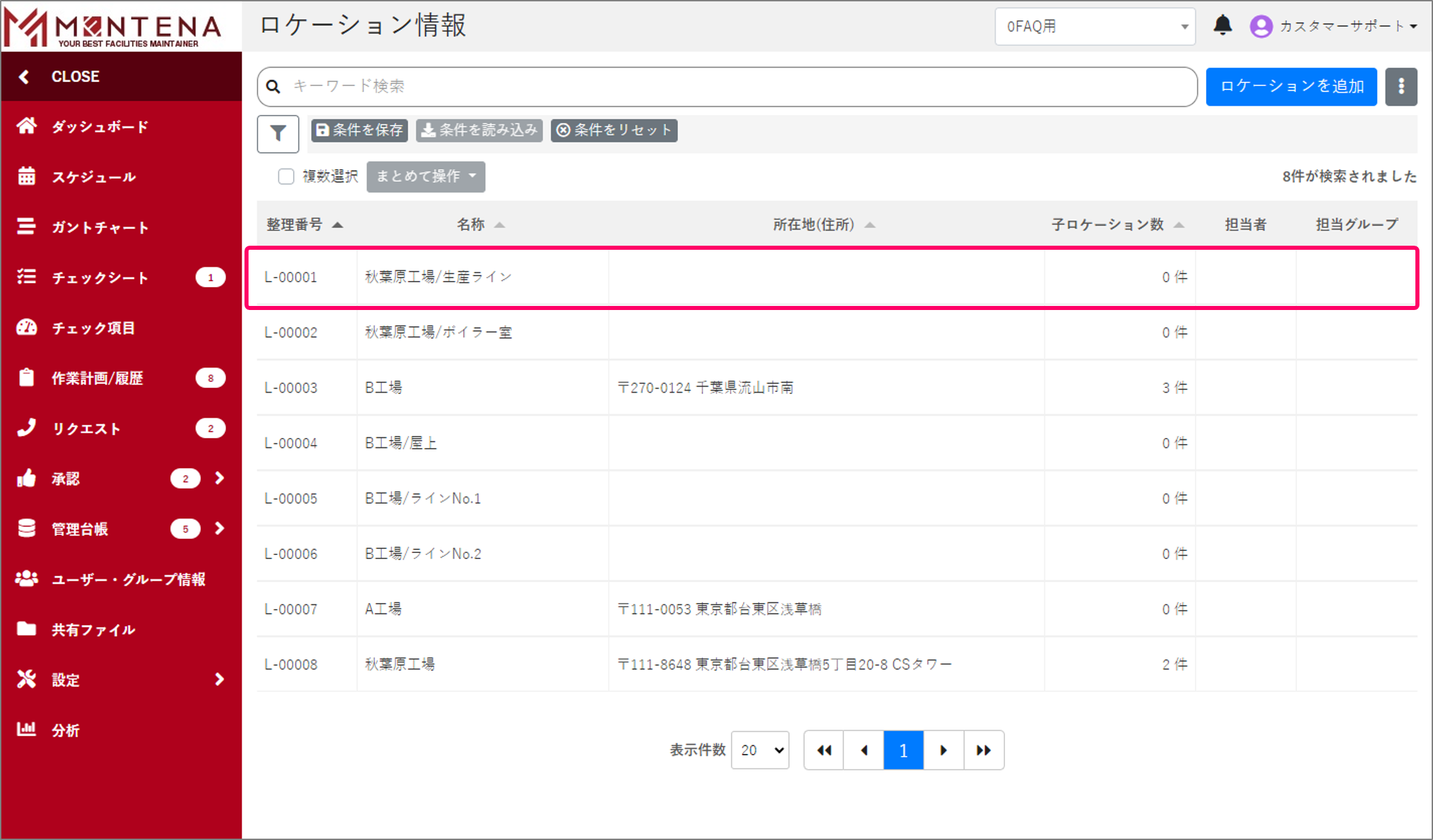Expand the 承認 sidebar item
Viewport: 1433px width, 840px height.
219,478
